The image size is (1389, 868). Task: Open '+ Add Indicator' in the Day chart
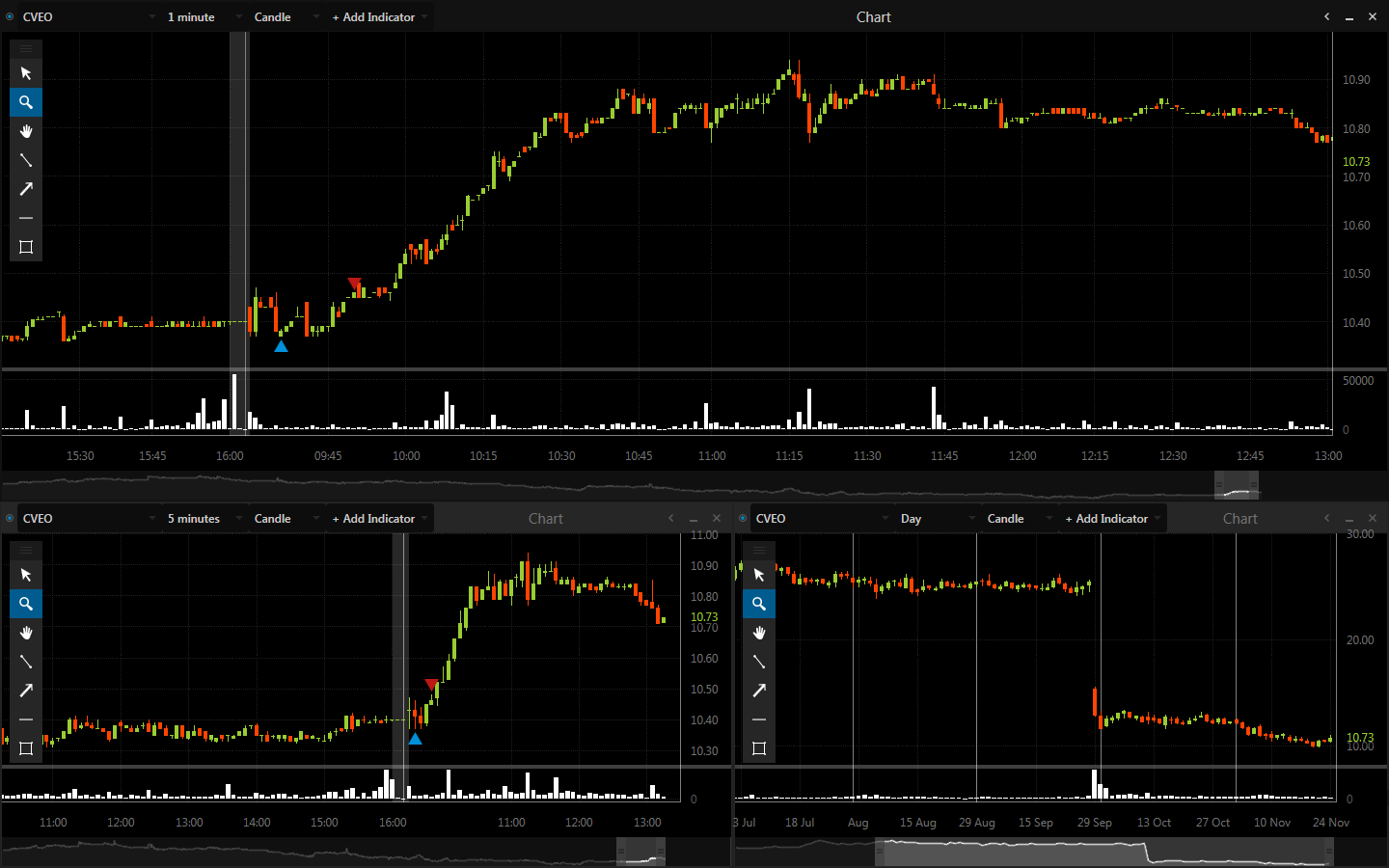point(1112,519)
